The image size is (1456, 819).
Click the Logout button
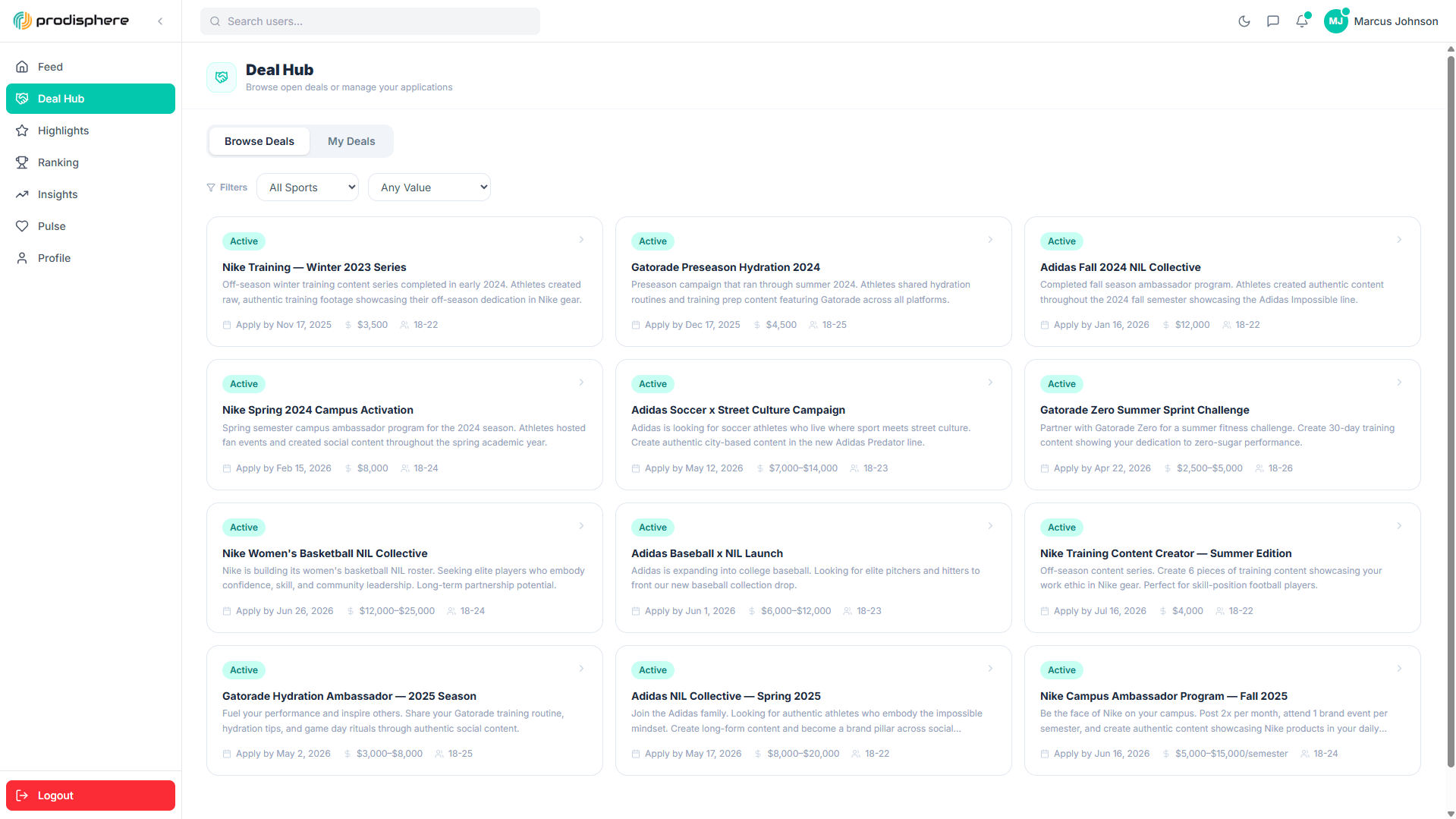[x=90, y=795]
